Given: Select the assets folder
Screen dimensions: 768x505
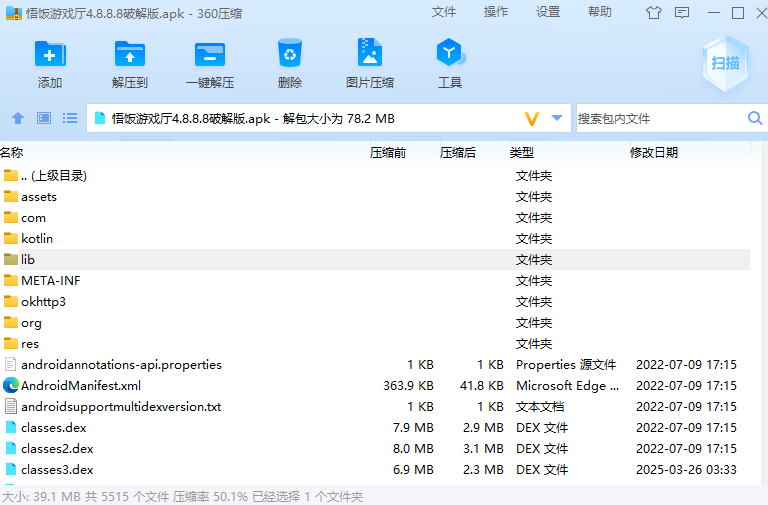Looking at the screenshot, I should (375, 196).
